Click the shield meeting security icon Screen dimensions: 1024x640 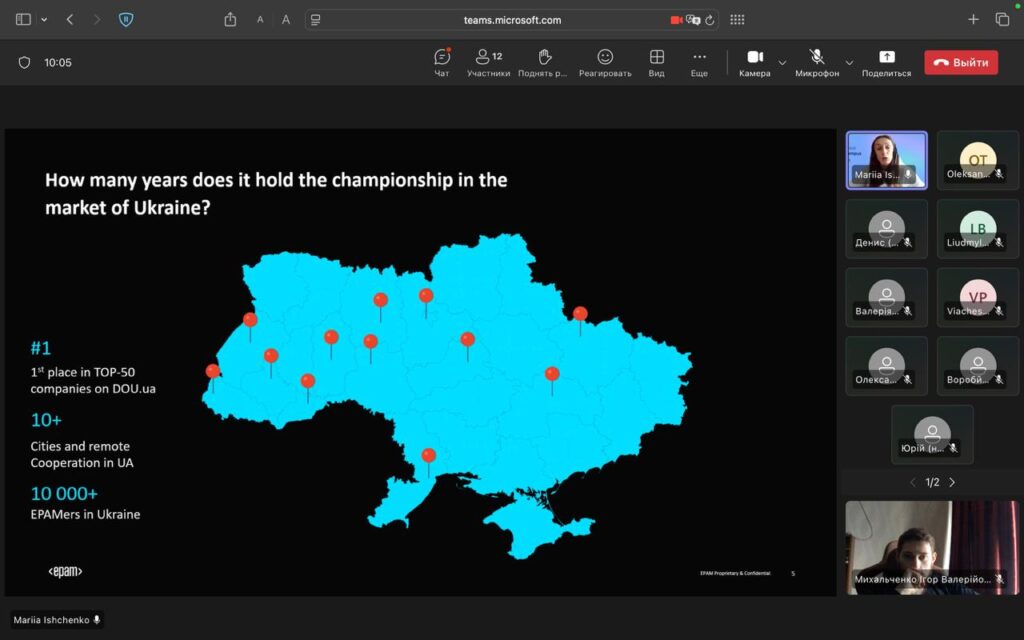click(x=24, y=63)
